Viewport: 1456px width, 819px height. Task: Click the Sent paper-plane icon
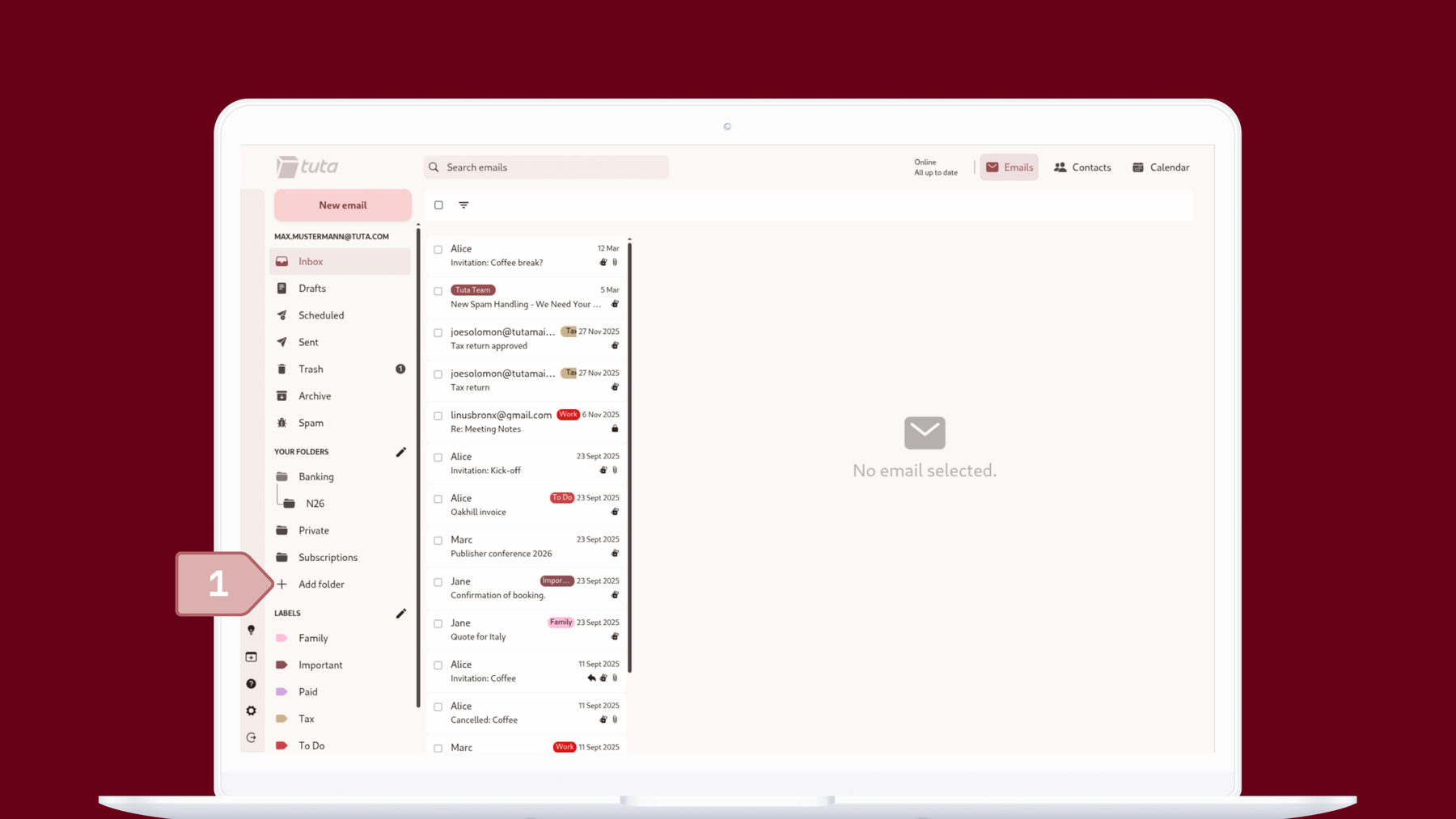[x=281, y=342]
